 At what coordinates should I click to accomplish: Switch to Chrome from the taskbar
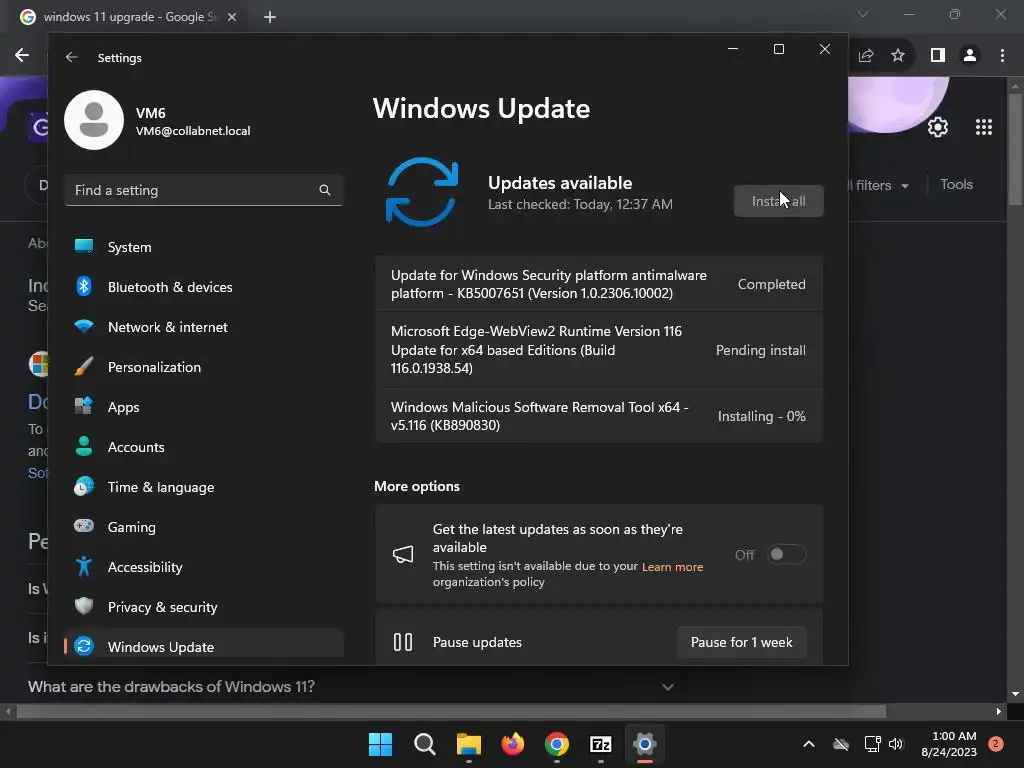[556, 744]
